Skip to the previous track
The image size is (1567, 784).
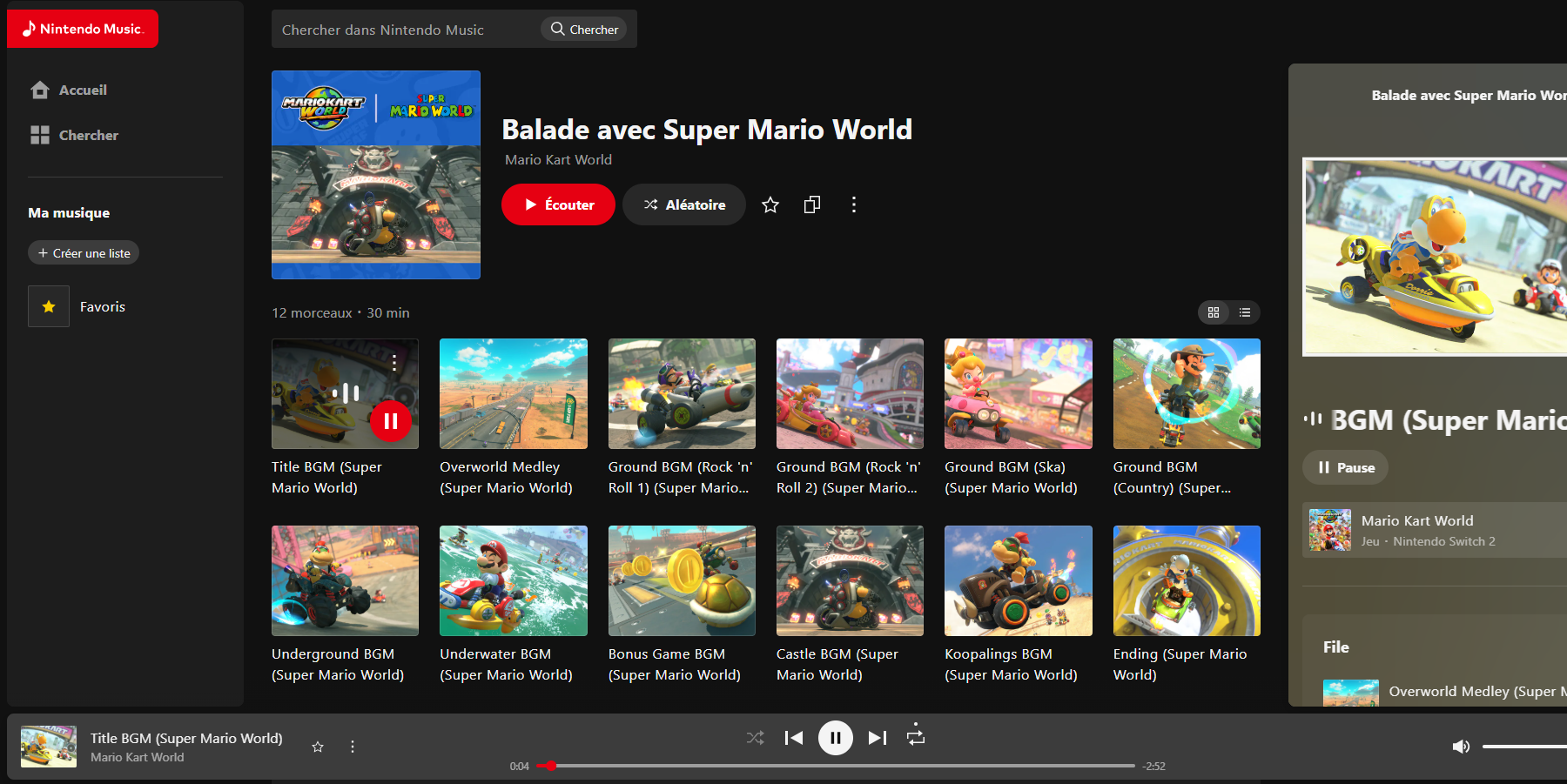pyautogui.click(x=794, y=738)
